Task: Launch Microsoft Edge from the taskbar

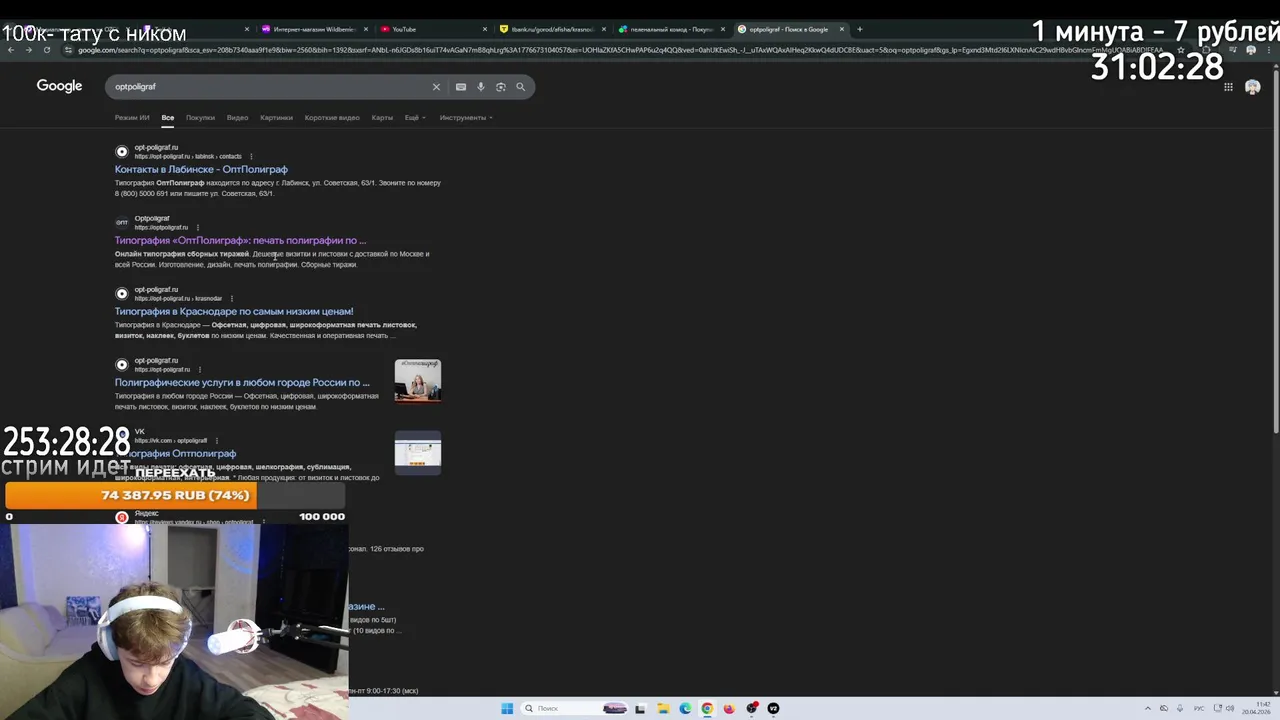Action: pyautogui.click(x=685, y=708)
